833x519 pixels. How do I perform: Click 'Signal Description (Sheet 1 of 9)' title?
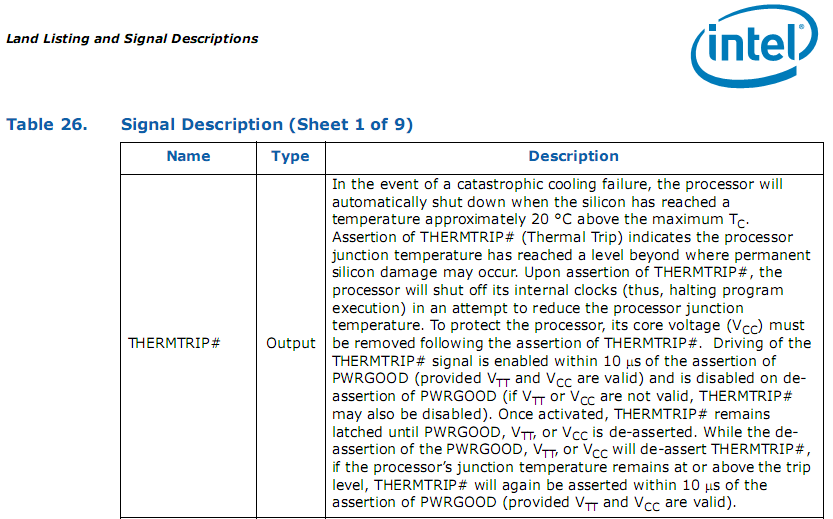(267, 124)
